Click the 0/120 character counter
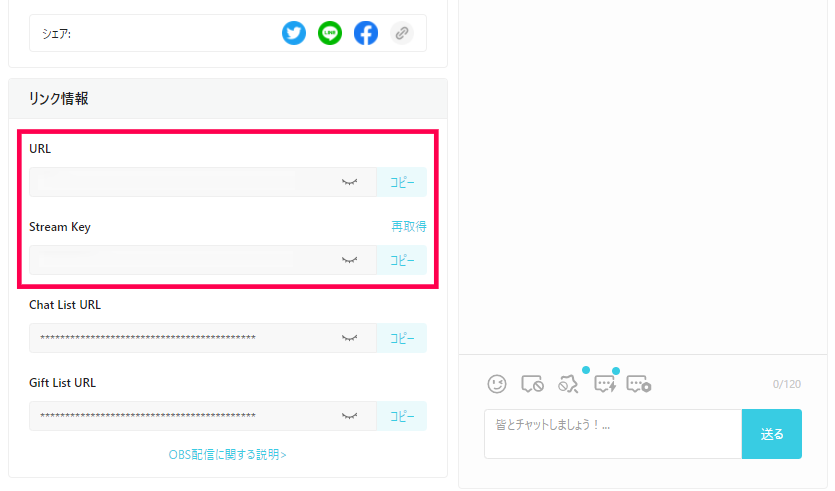The width and height of the screenshot is (835, 491). pos(787,384)
